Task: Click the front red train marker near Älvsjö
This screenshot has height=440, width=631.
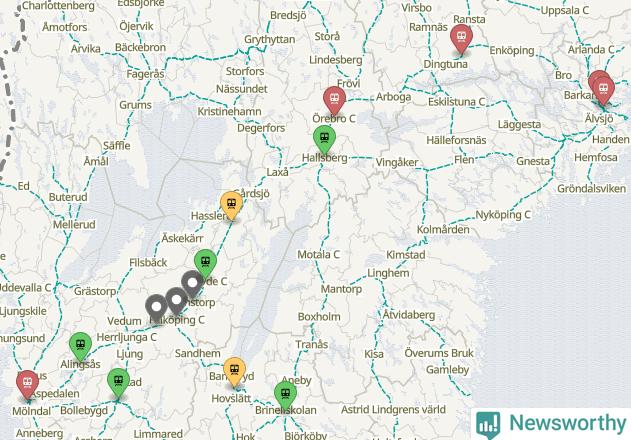Action: click(603, 91)
